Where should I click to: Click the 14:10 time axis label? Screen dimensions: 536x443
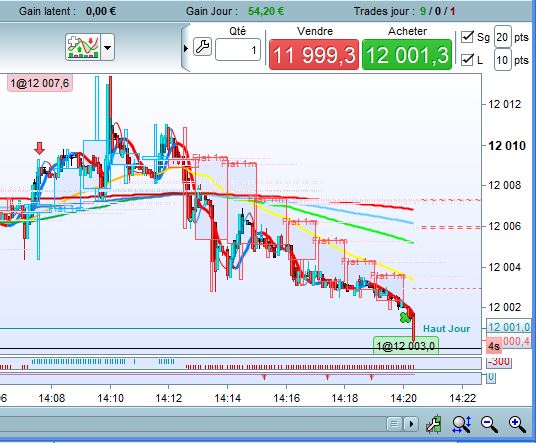(110, 398)
